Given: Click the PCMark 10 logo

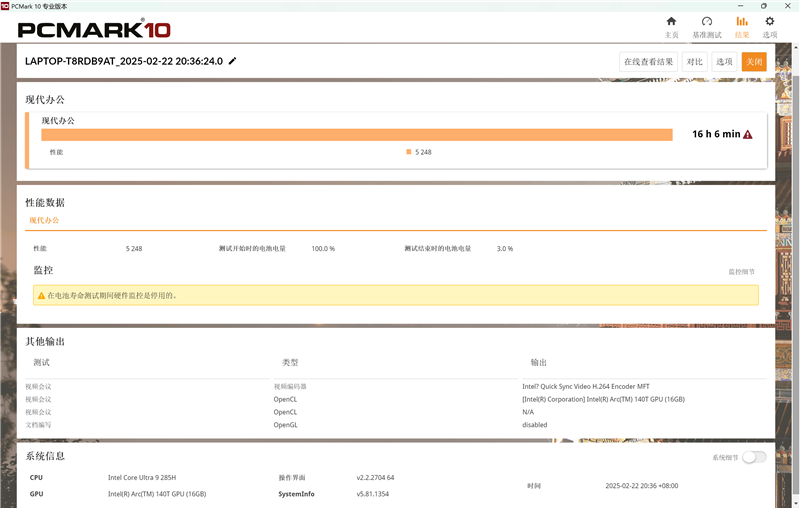Looking at the screenshot, I should point(94,29).
